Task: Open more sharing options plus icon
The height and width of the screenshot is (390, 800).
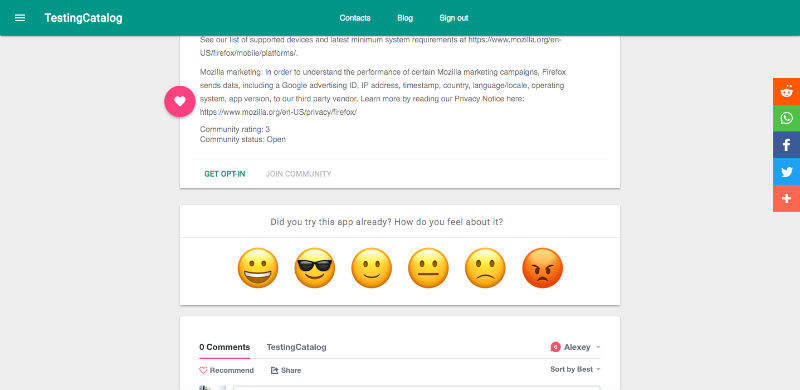Action: (786, 199)
